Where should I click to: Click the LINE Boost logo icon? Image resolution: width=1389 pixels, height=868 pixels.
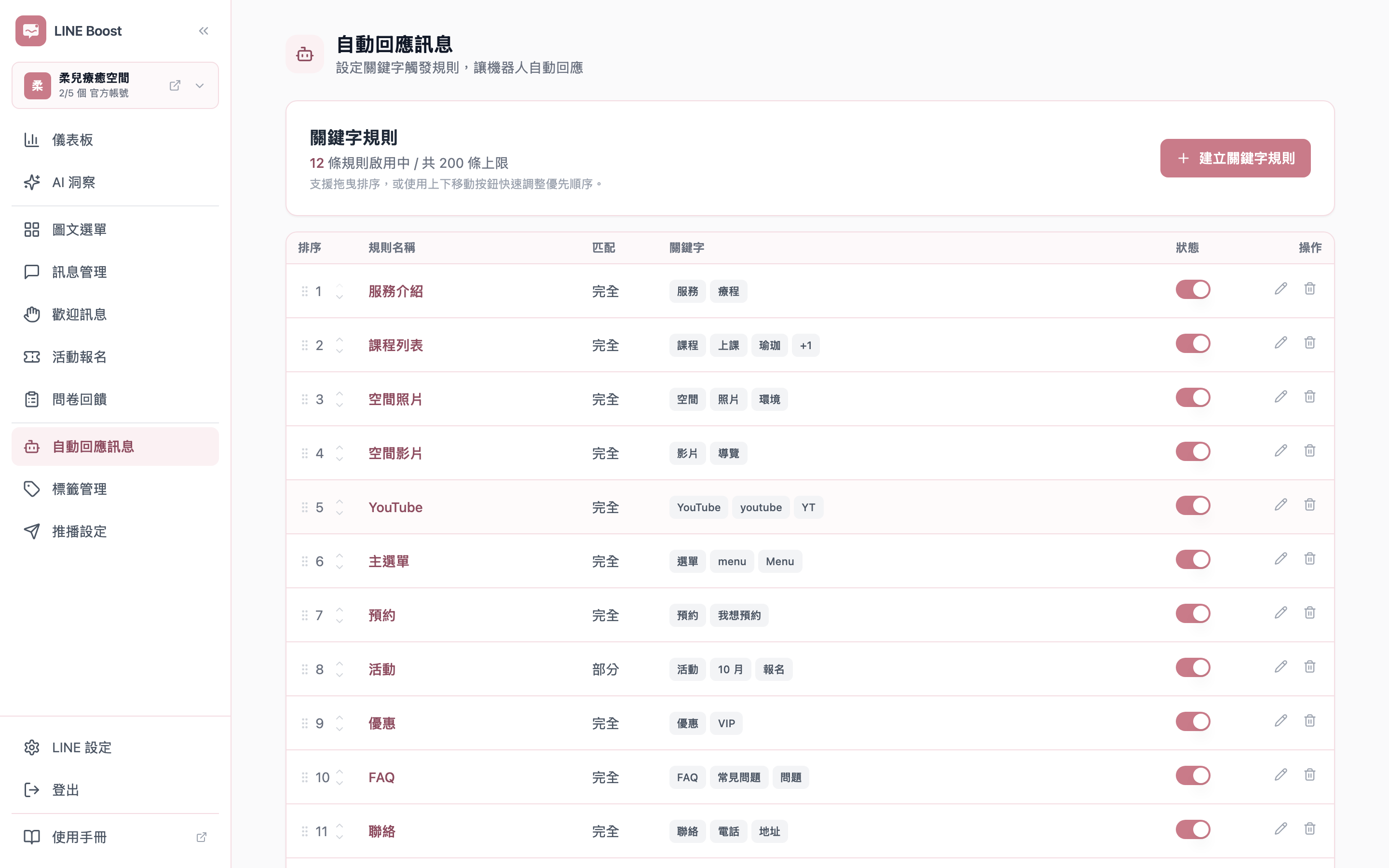pos(31,31)
